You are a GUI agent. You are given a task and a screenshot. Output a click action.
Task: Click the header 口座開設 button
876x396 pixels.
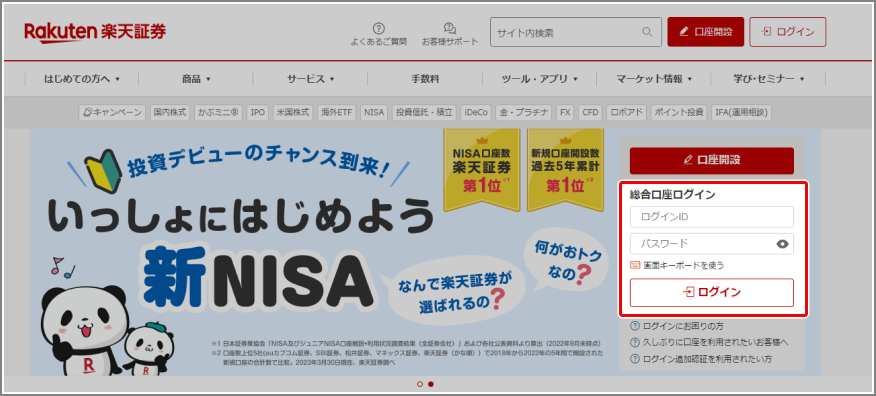click(706, 32)
